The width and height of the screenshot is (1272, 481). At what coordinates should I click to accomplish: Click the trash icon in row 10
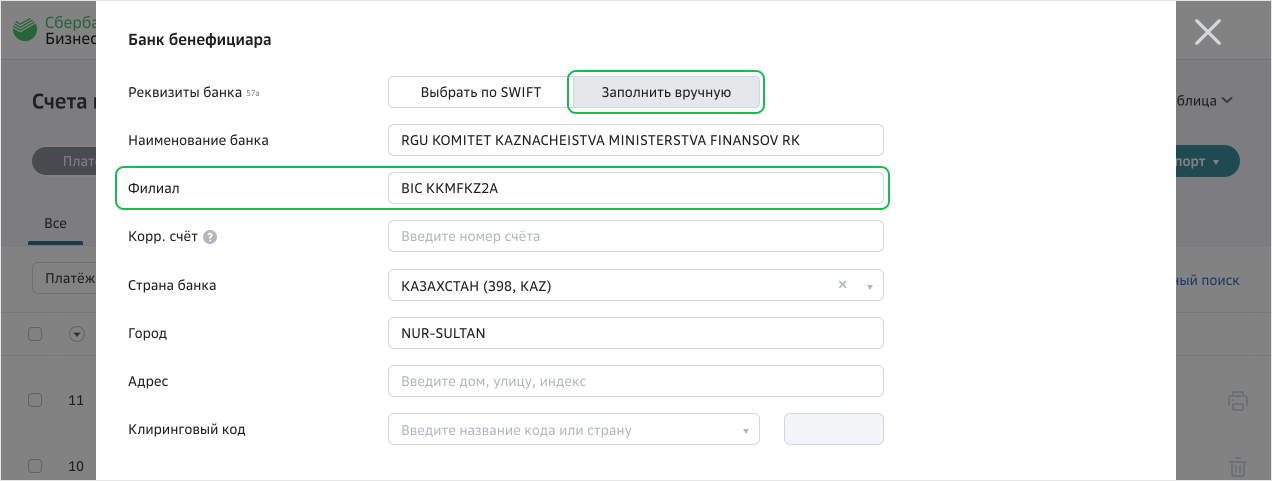(x=1237, y=466)
